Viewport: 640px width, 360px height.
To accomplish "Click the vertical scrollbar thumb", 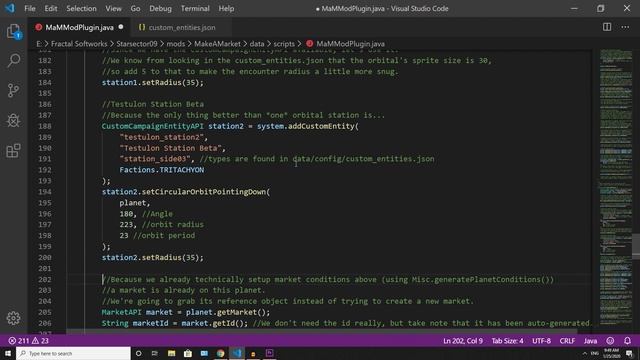I will (636, 246).
